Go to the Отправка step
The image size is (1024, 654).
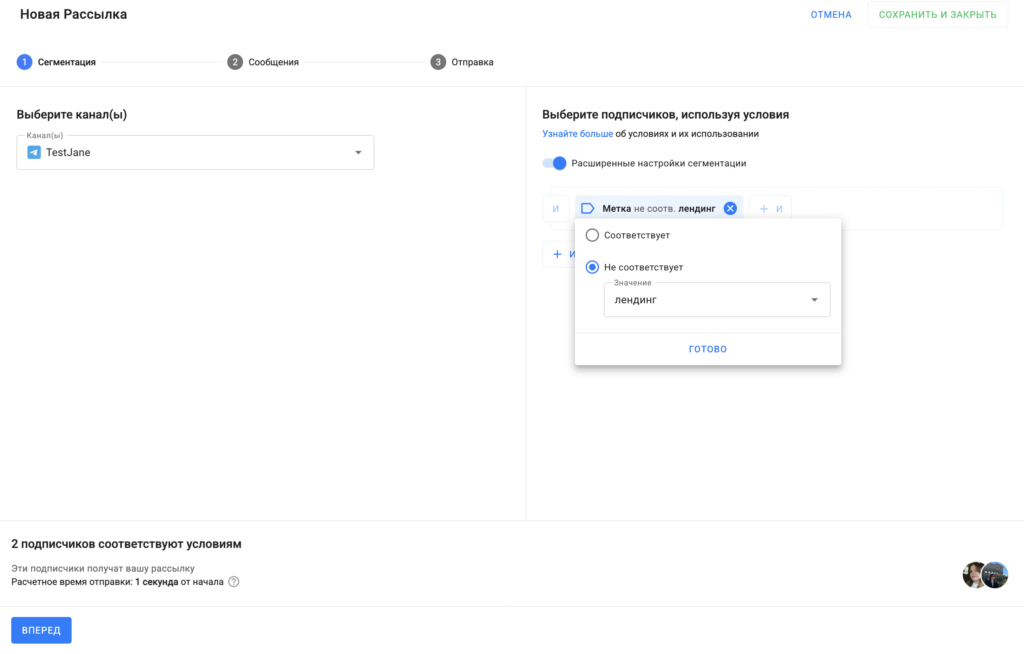click(x=472, y=62)
